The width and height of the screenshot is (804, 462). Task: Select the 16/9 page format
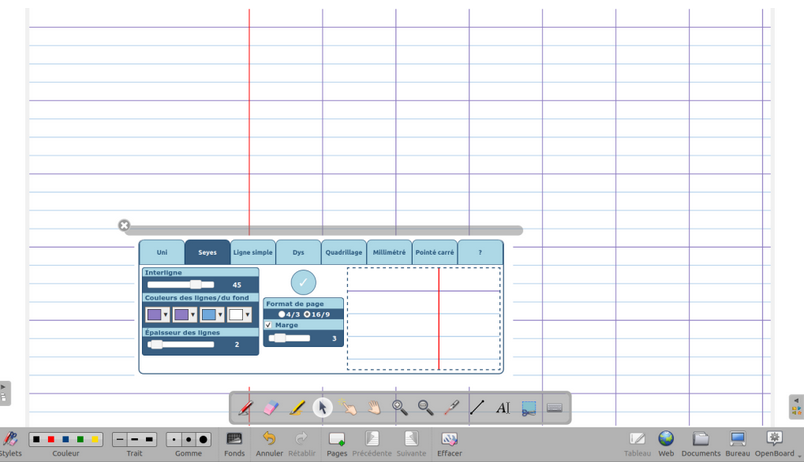(x=307, y=314)
